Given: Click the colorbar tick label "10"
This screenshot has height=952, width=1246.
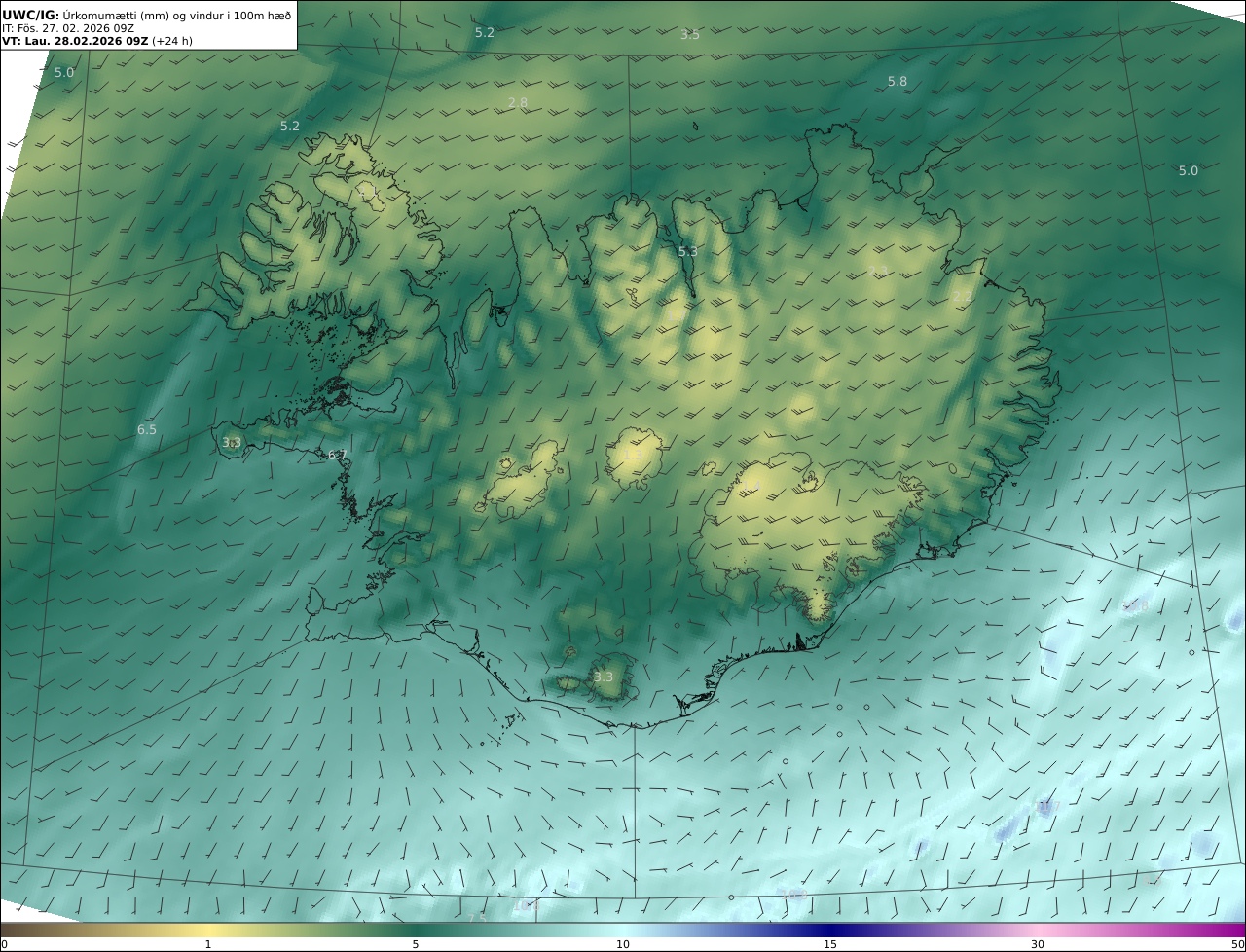Looking at the screenshot, I should tap(623, 944).
